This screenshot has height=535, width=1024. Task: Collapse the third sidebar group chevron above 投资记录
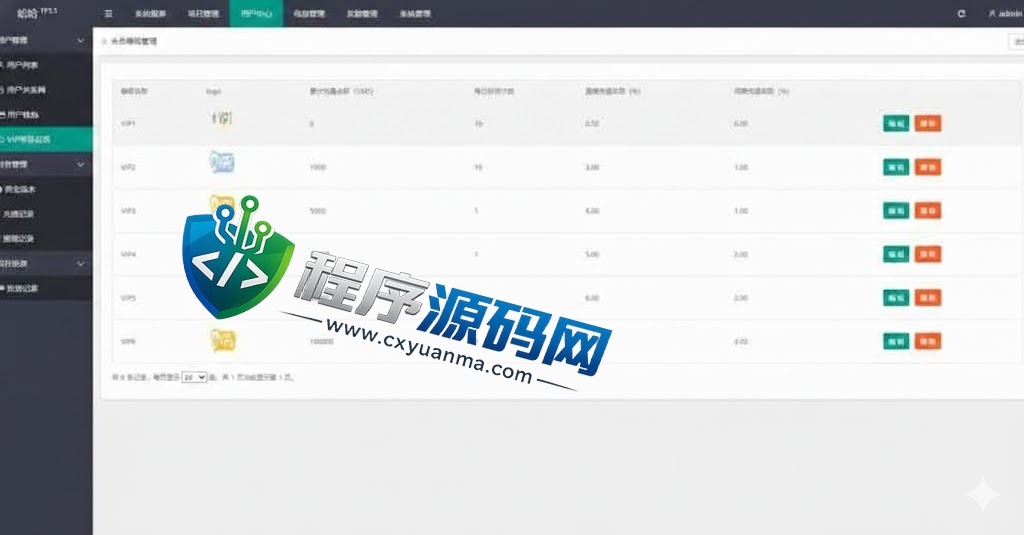click(80, 264)
